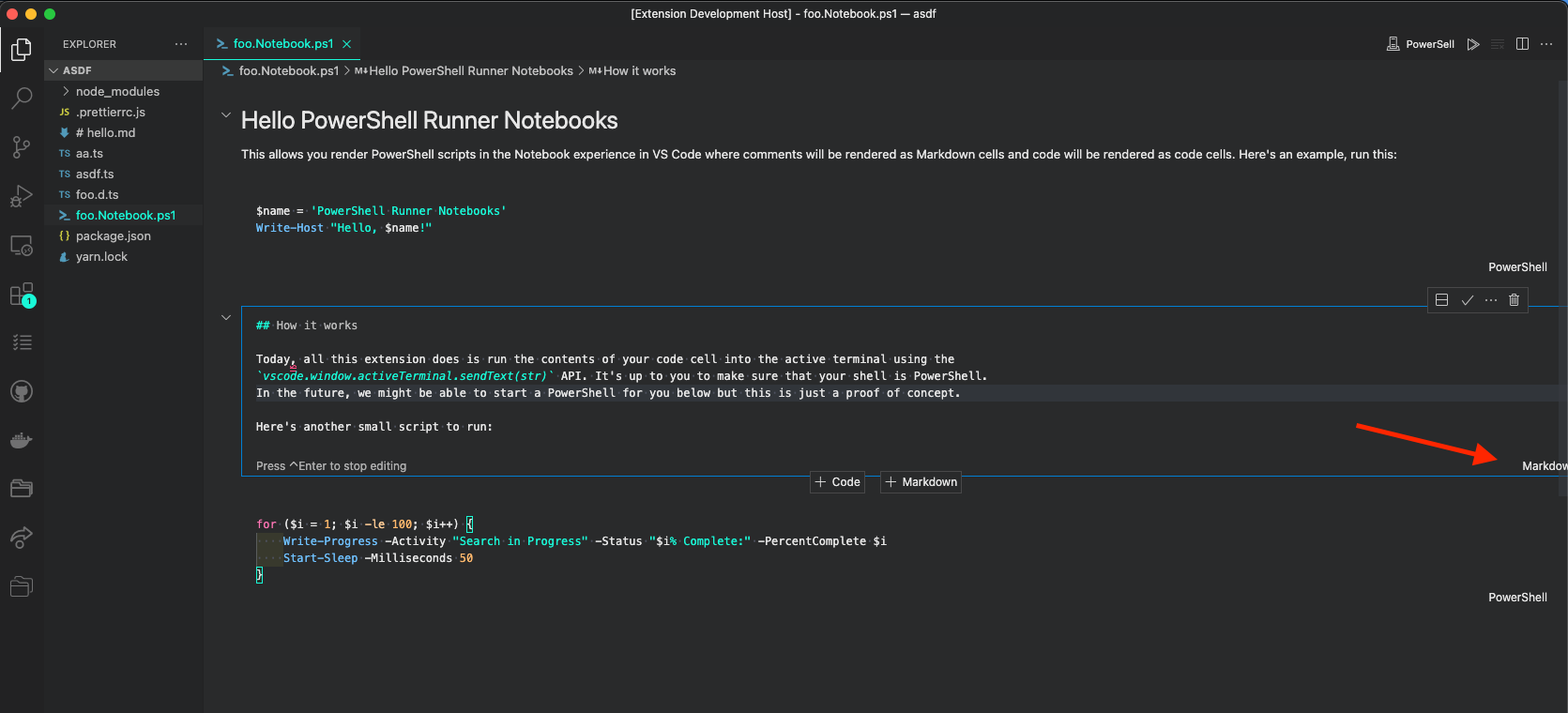1568x713 pixels.
Task: Open the hello.md file
Action: click(x=123, y=133)
